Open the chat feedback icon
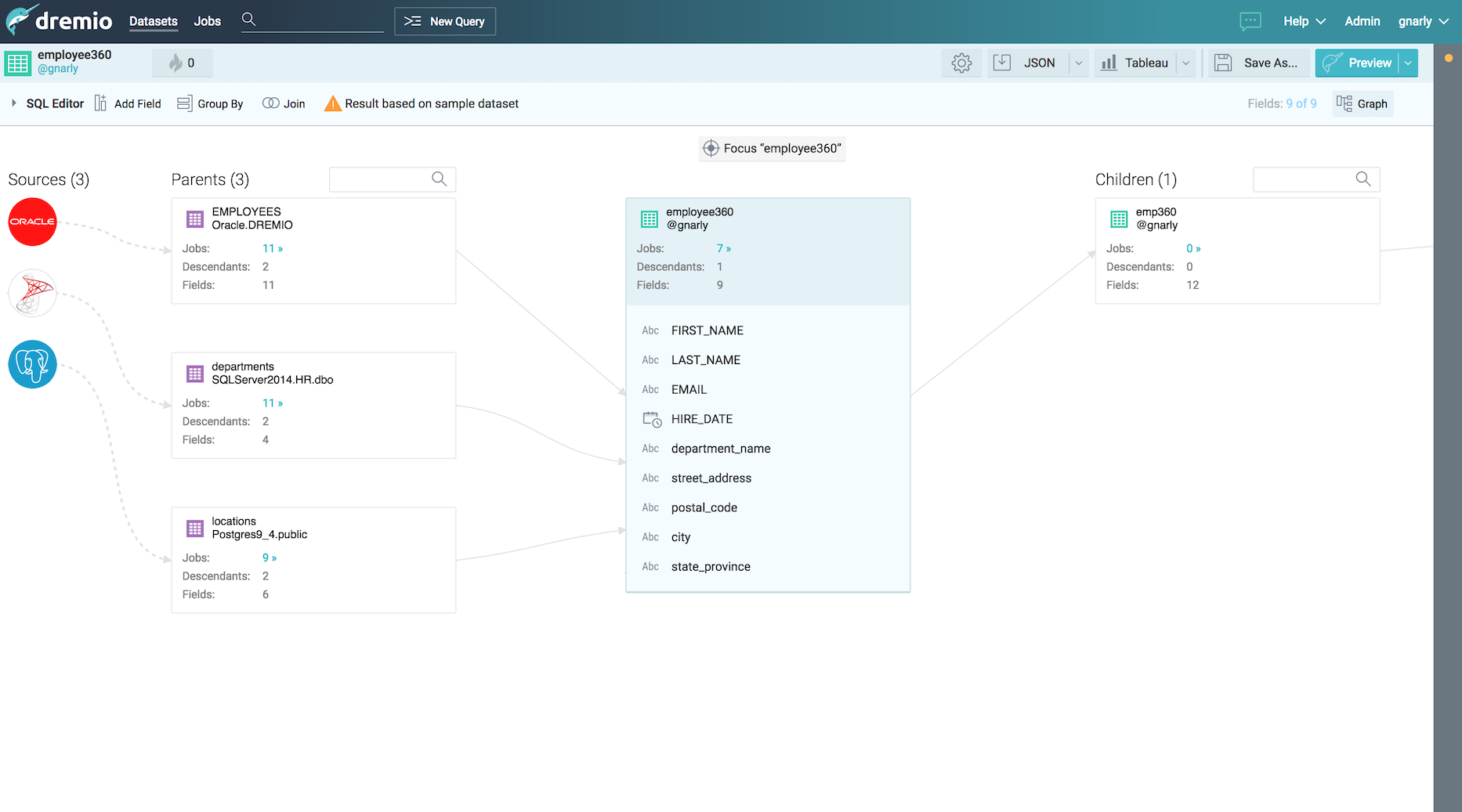 click(x=1250, y=21)
